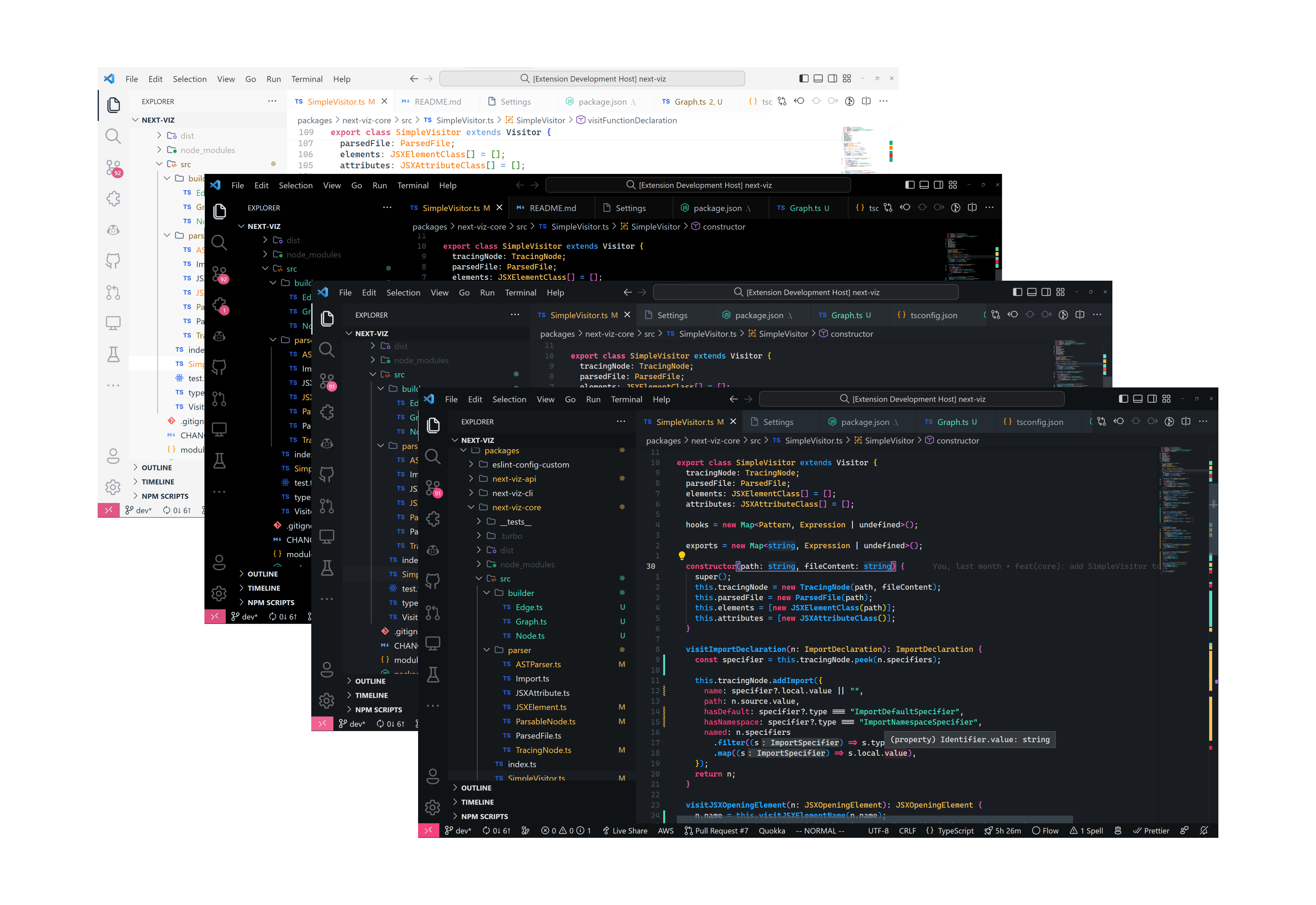Image resolution: width=1316 pixels, height=905 pixels.
Task: Click the notifications bell in the status bar
Action: pyautogui.click(x=1204, y=831)
